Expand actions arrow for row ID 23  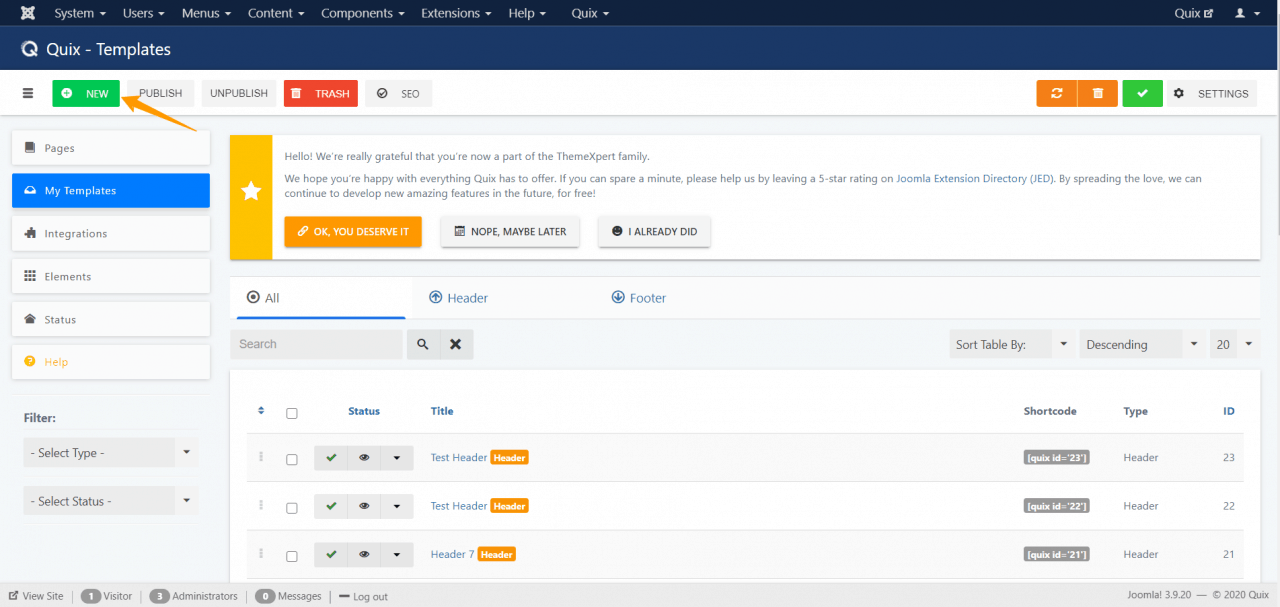click(397, 458)
